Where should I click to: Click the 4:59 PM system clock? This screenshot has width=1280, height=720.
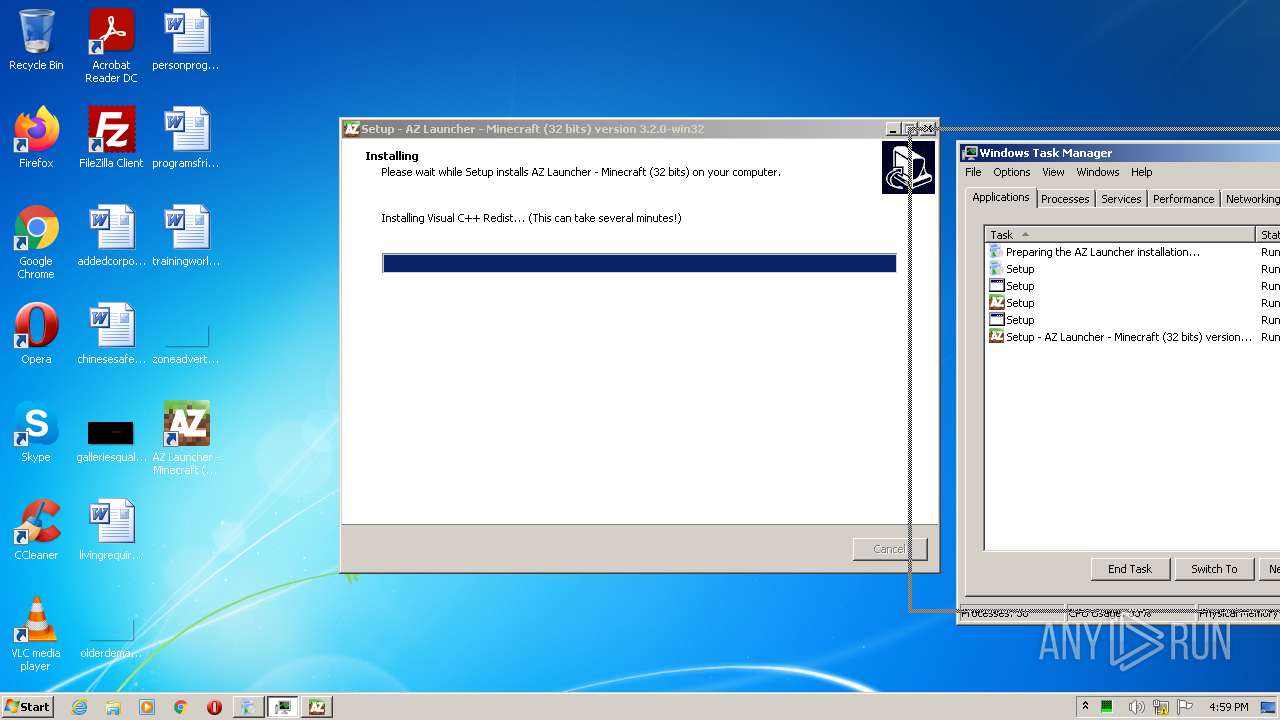click(x=1229, y=707)
